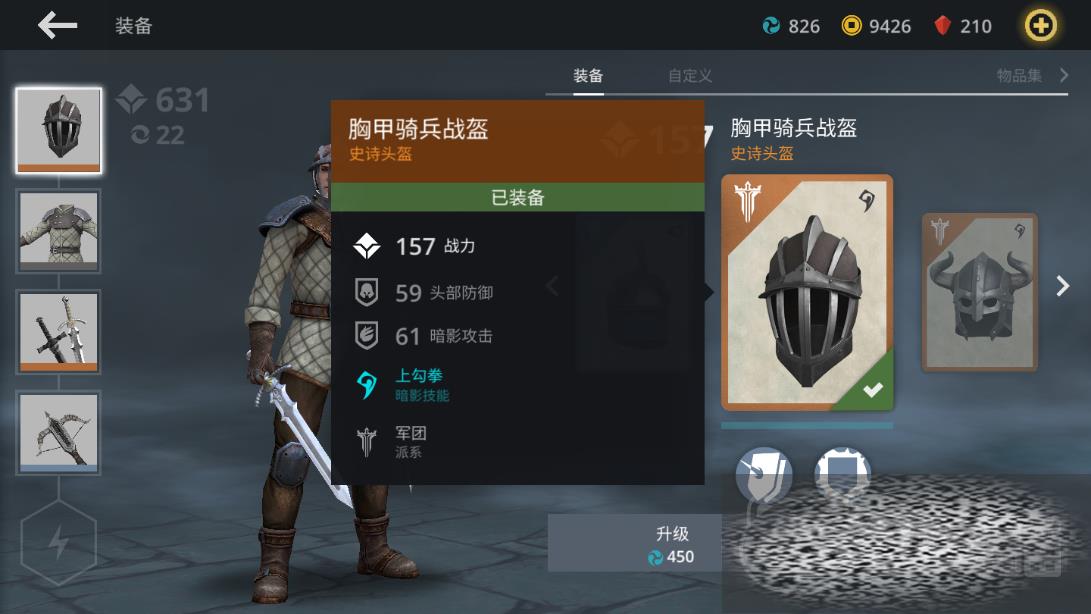1091x614 pixels.
Task: Open the lightning bolt hexagon slot
Action: [x=58, y=542]
